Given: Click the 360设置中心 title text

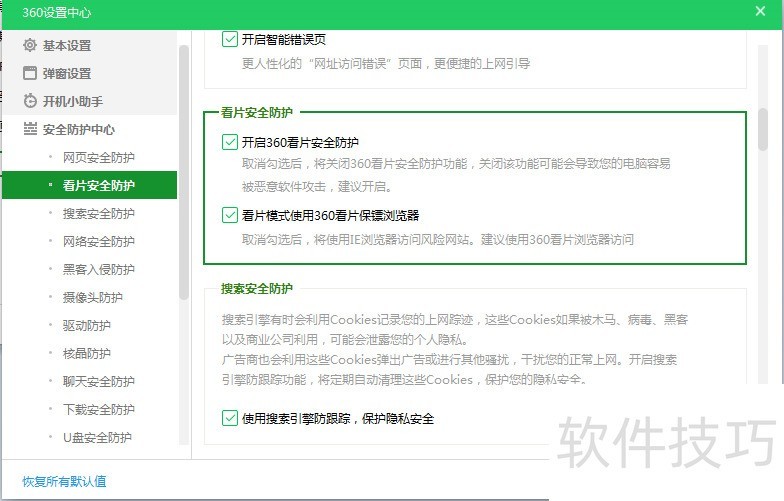Looking at the screenshot, I should 56,12.
